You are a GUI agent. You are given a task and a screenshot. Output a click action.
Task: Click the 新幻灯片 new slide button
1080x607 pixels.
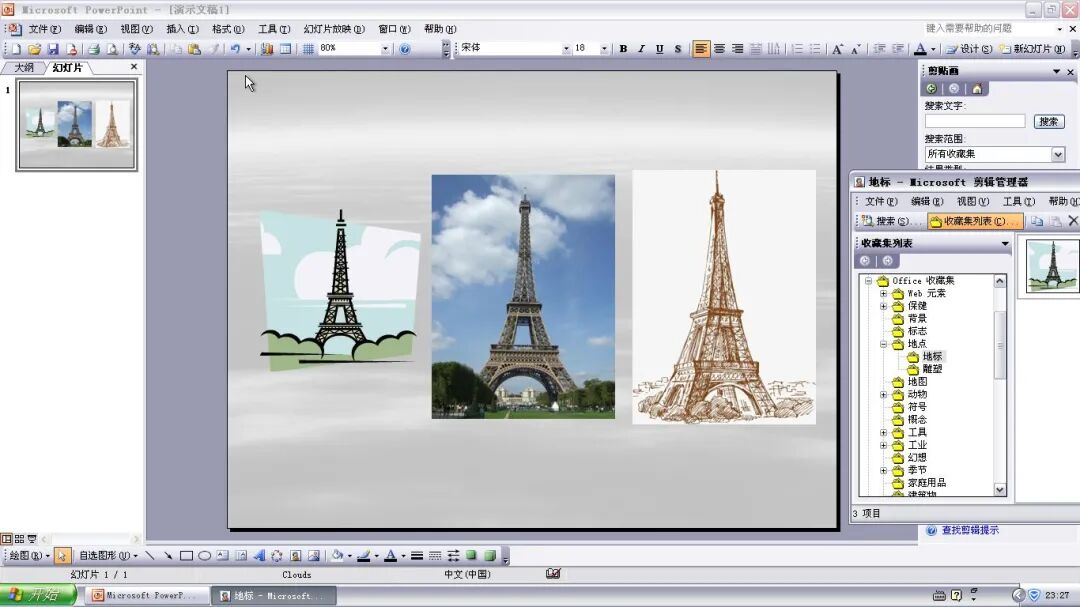[x=1032, y=49]
